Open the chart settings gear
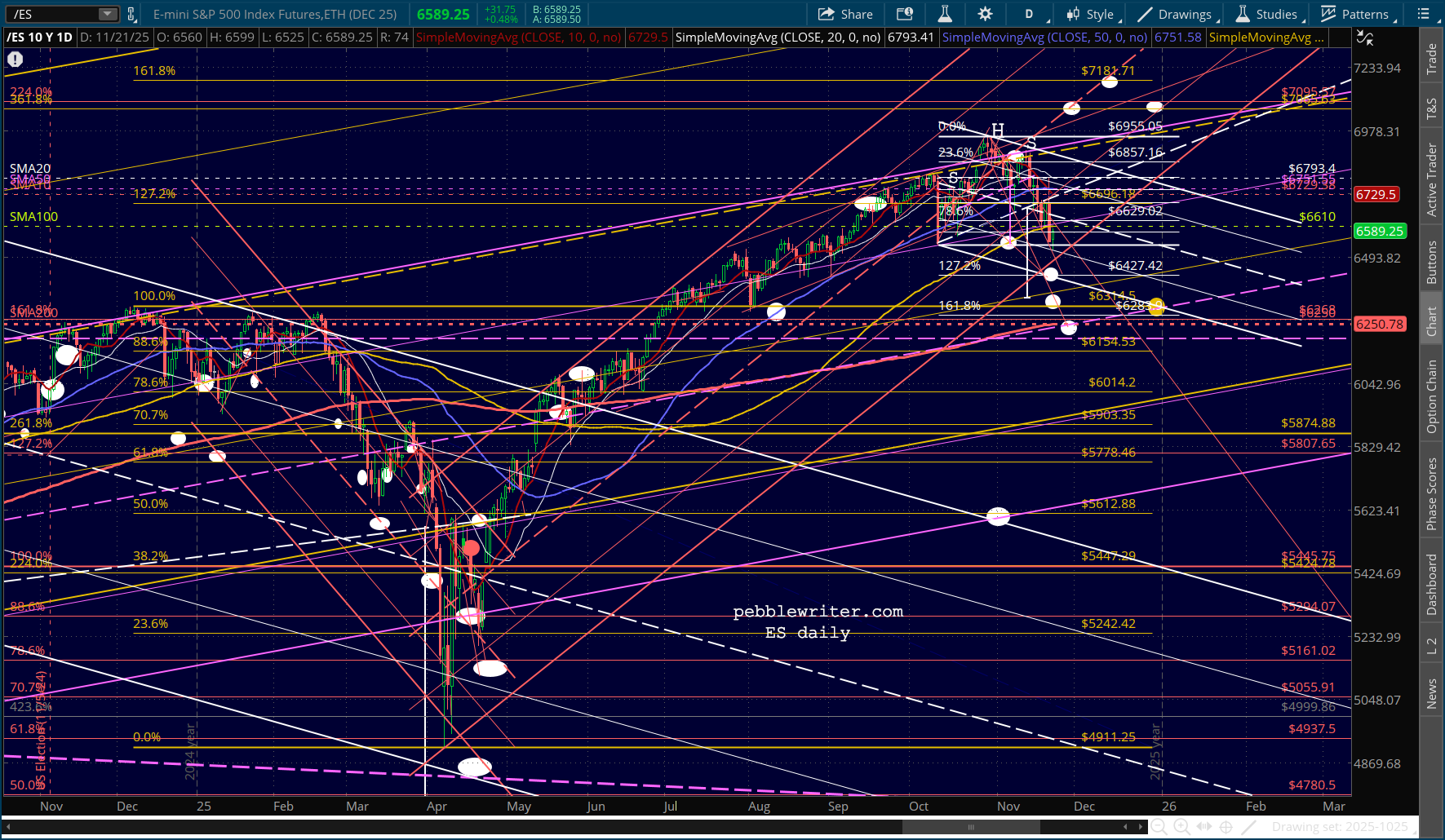This screenshot has height=840, width=1445. pyautogui.click(x=985, y=14)
